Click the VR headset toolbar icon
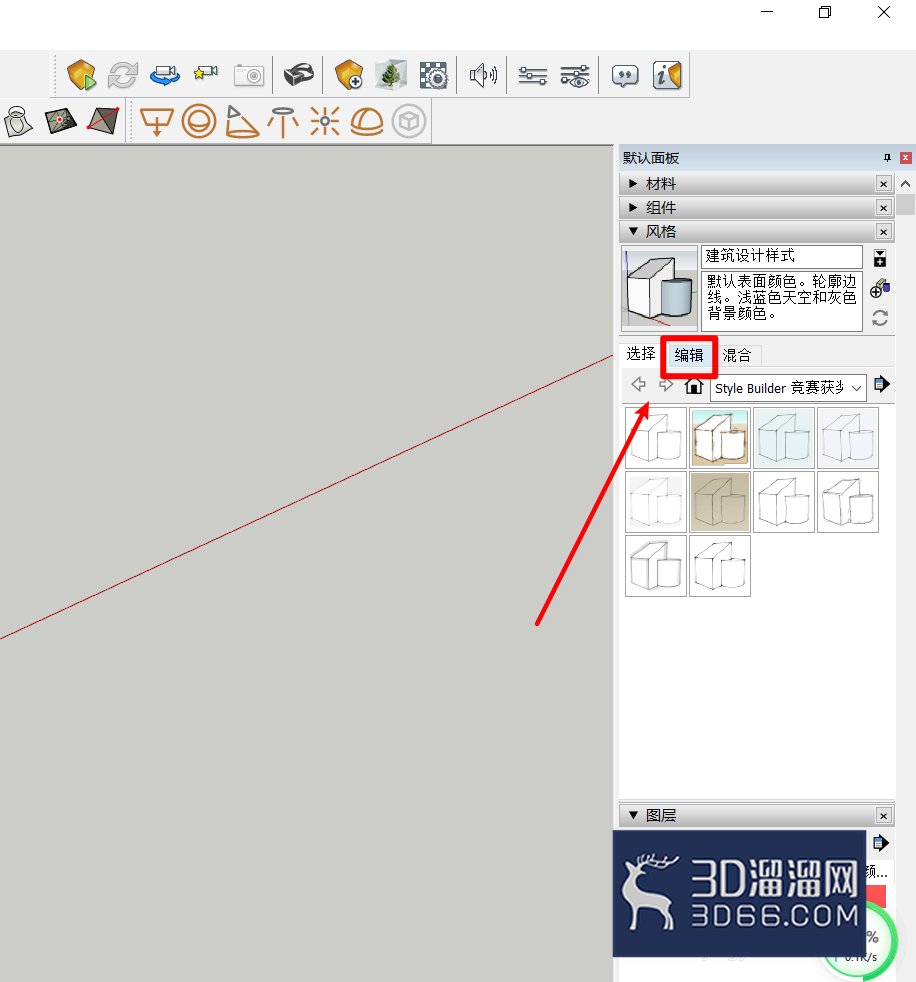The image size is (916, 982). click(x=298, y=75)
